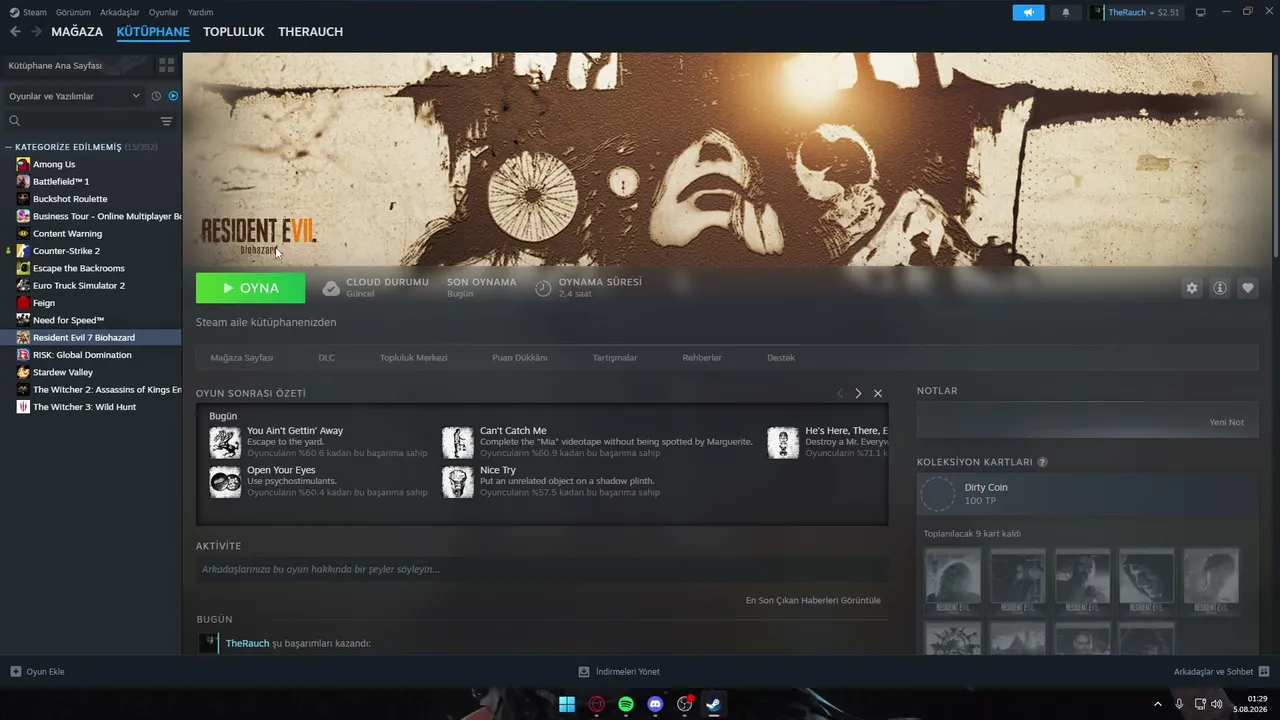Toggle show ready-to-play games only
This screenshot has height=720, width=1280.
pos(173,96)
